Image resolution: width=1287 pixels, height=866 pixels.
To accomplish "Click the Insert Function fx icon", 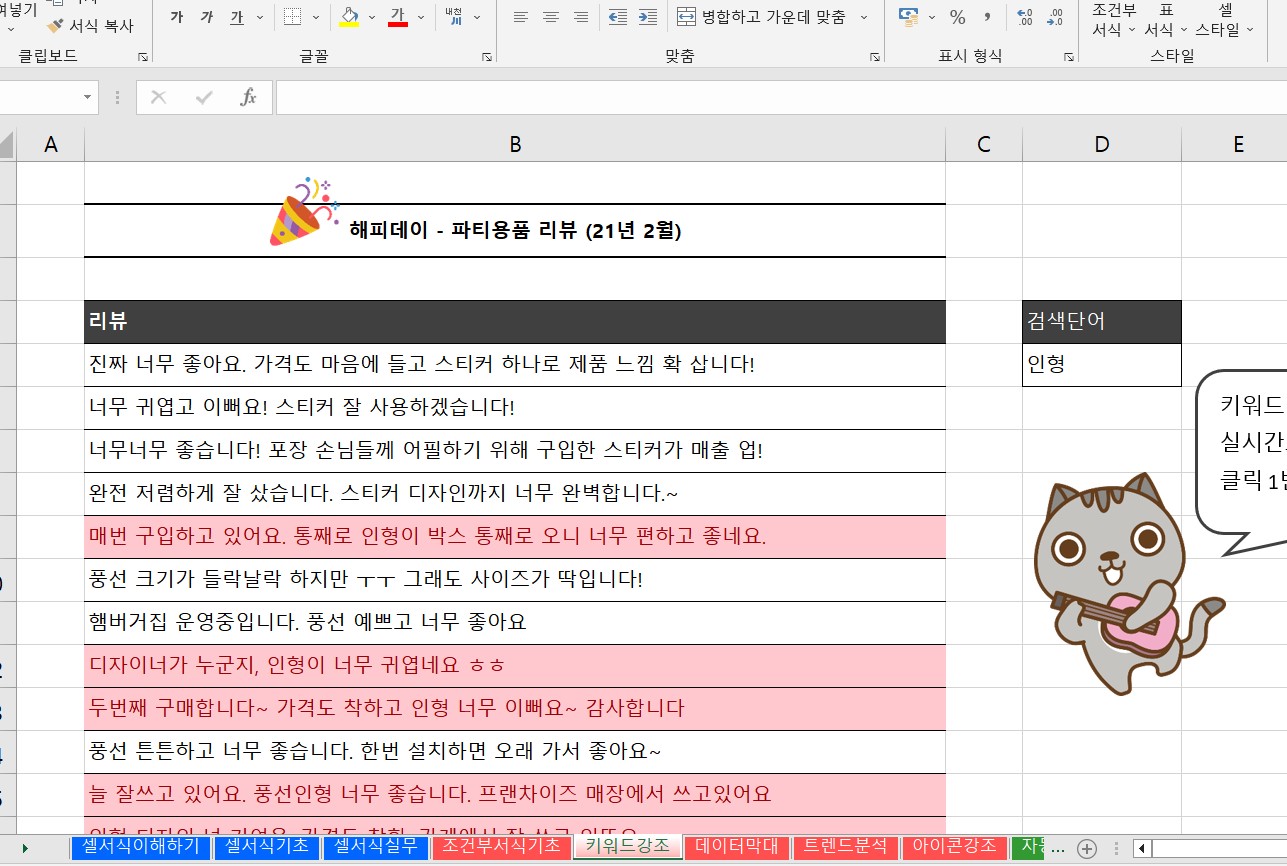I will [249, 98].
